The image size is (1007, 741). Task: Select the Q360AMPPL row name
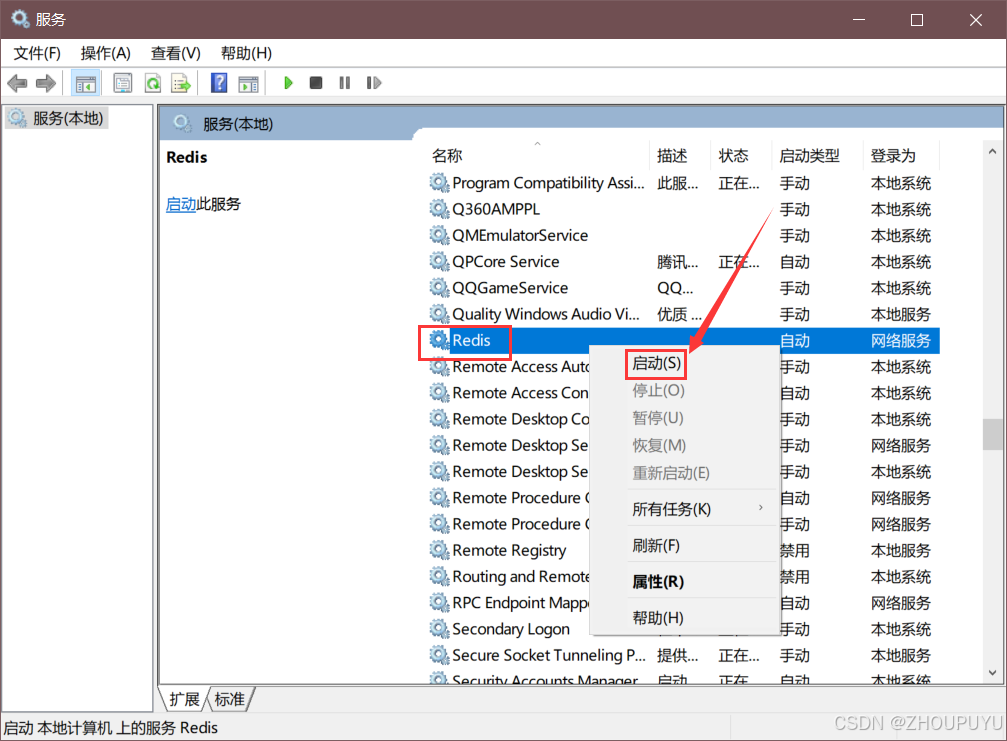pyautogui.click(x=496, y=209)
